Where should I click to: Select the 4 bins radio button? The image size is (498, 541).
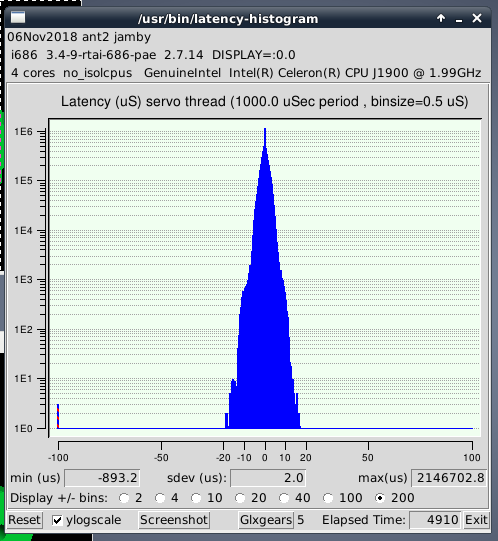[160, 498]
